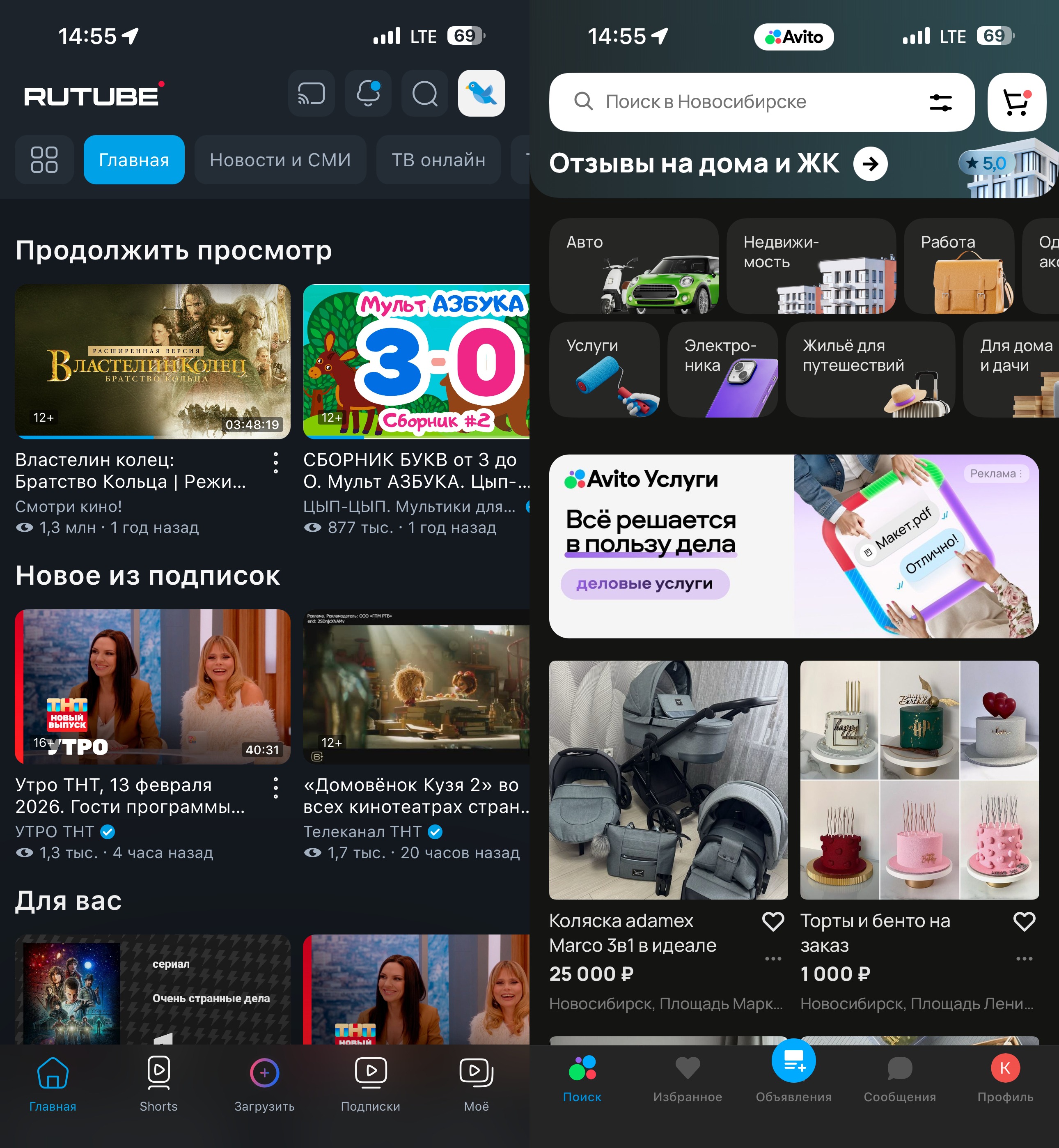Open Avito search filters icon
This screenshot has height=1148, width=1059.
pyautogui.click(x=940, y=103)
